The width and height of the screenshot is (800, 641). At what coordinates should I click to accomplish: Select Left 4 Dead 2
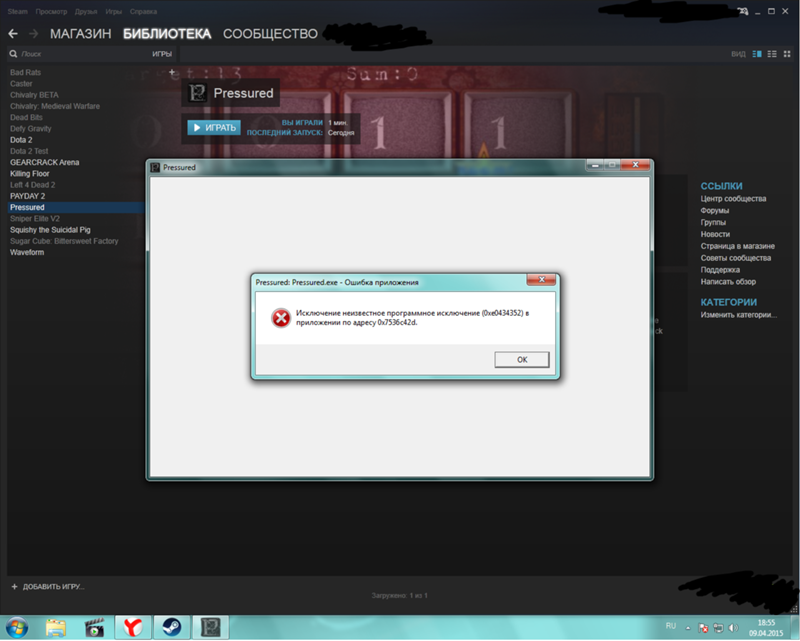(x=33, y=185)
